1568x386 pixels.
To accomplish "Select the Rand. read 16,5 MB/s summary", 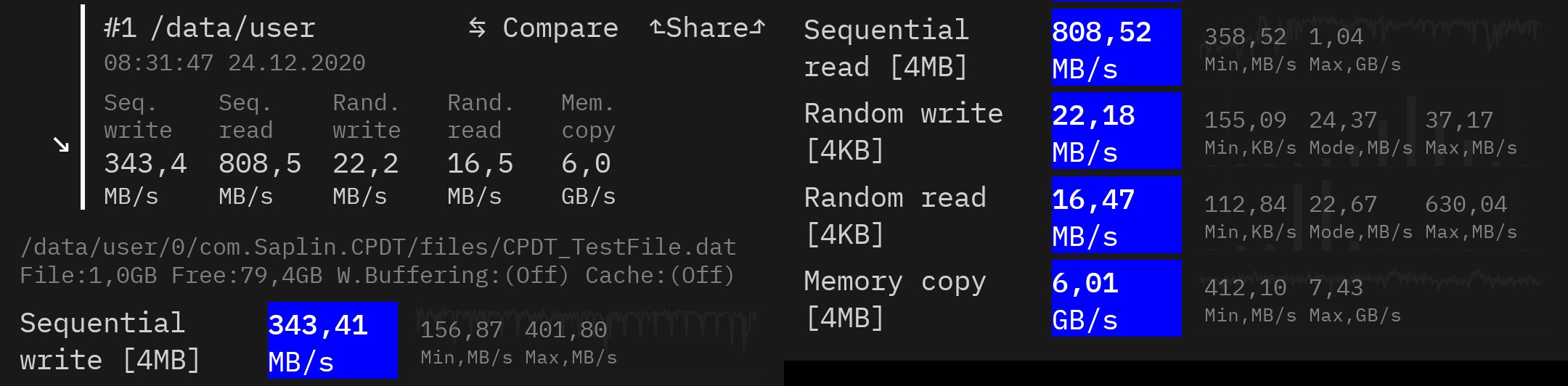I will [480, 149].
